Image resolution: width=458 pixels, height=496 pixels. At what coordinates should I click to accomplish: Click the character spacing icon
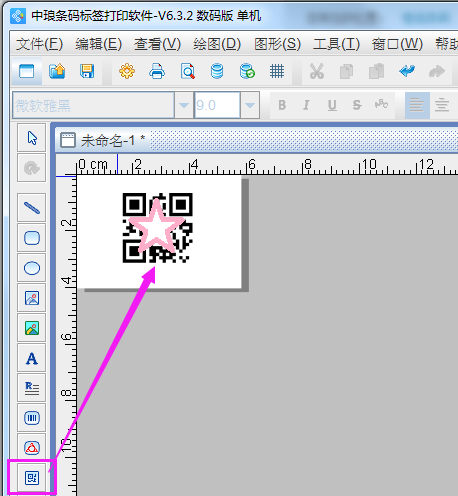point(381,104)
